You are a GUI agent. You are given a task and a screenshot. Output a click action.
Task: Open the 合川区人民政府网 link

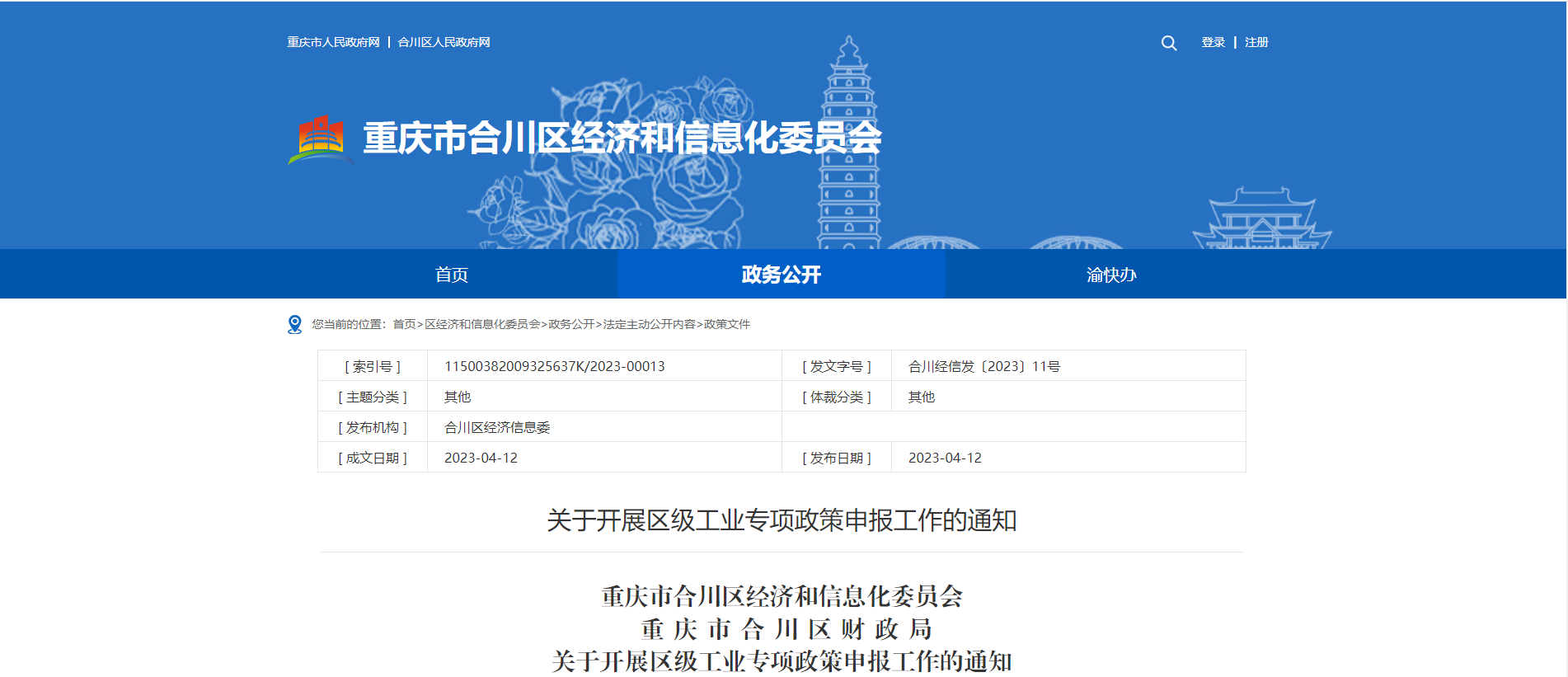point(444,43)
